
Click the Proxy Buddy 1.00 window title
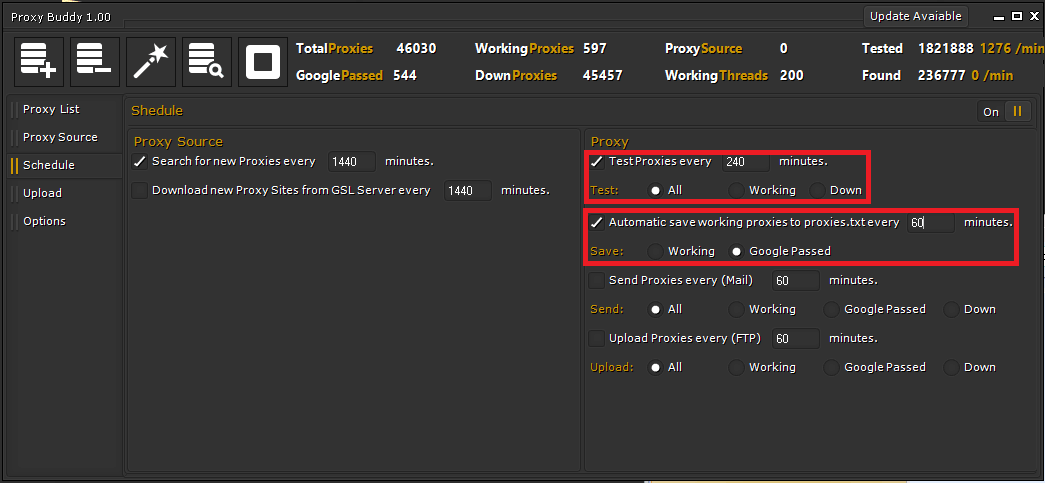pyautogui.click(x=61, y=17)
